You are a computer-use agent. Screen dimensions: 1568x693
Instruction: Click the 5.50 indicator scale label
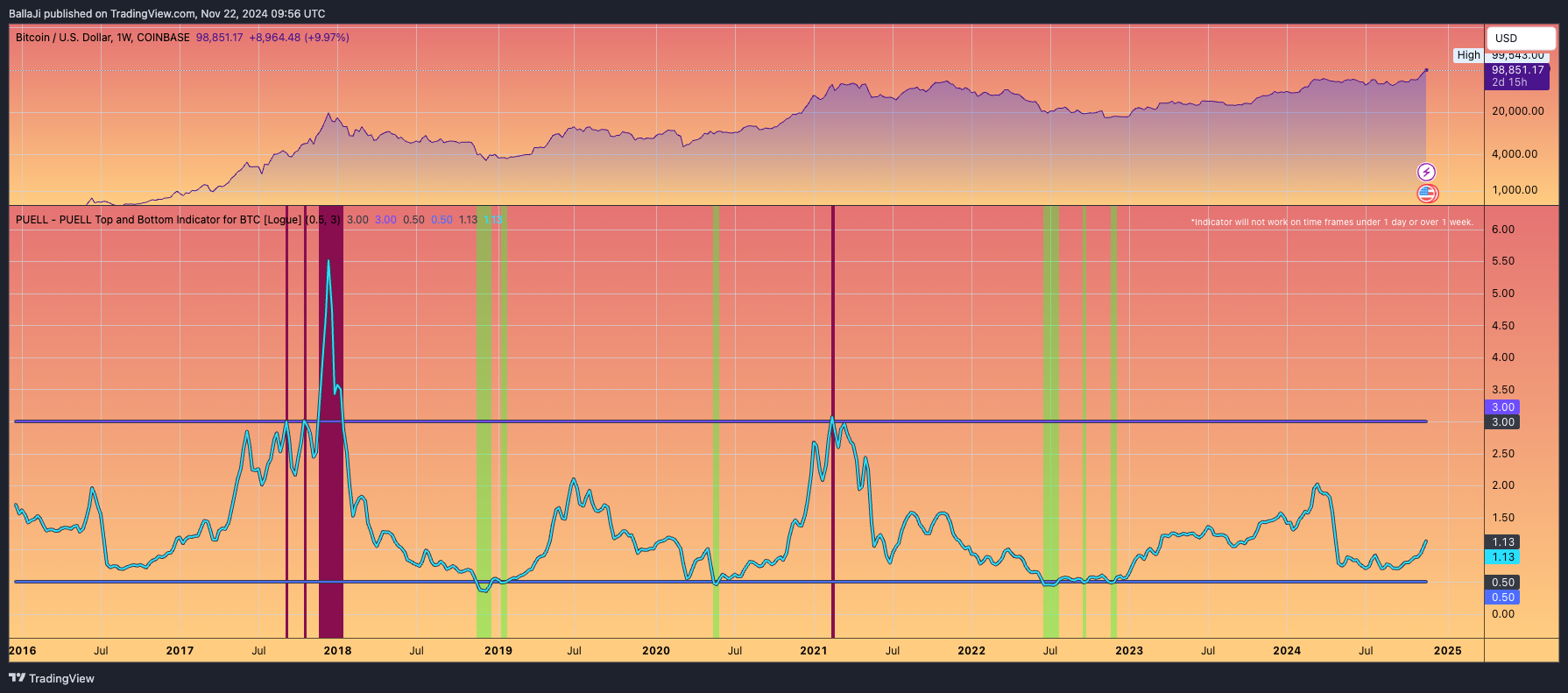(x=1503, y=261)
